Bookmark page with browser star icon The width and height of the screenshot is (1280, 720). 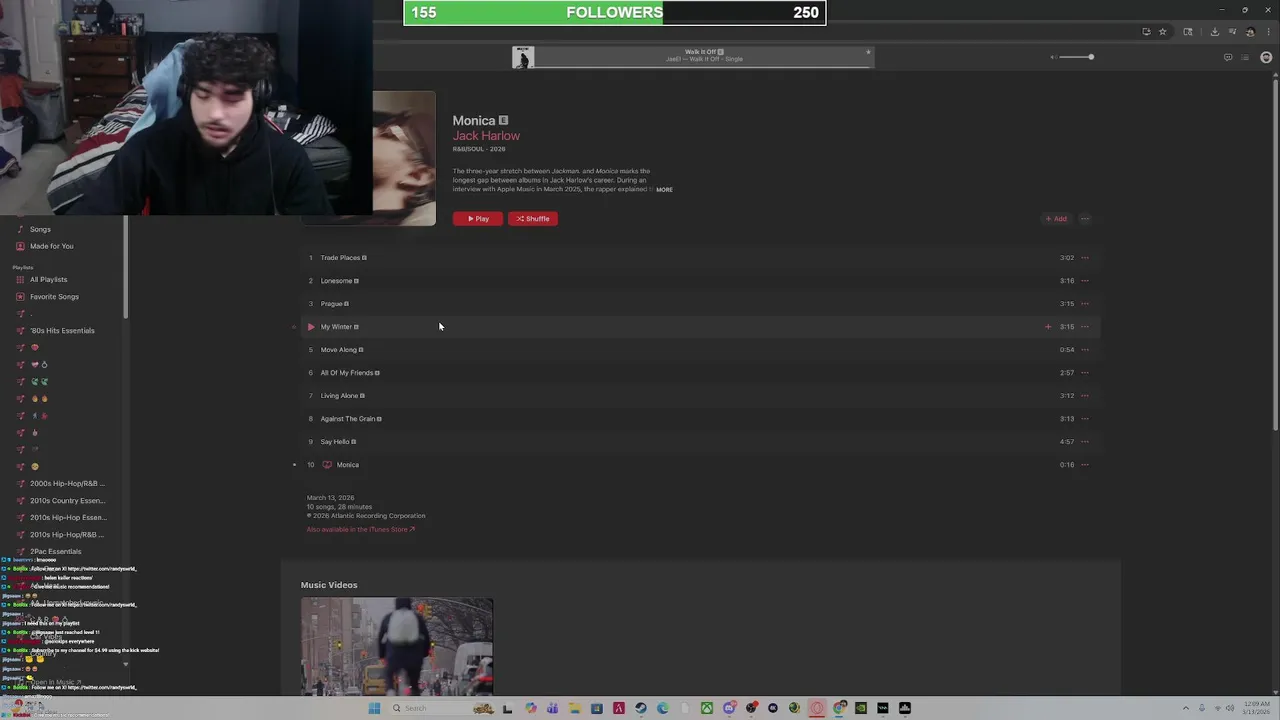coord(1162,32)
